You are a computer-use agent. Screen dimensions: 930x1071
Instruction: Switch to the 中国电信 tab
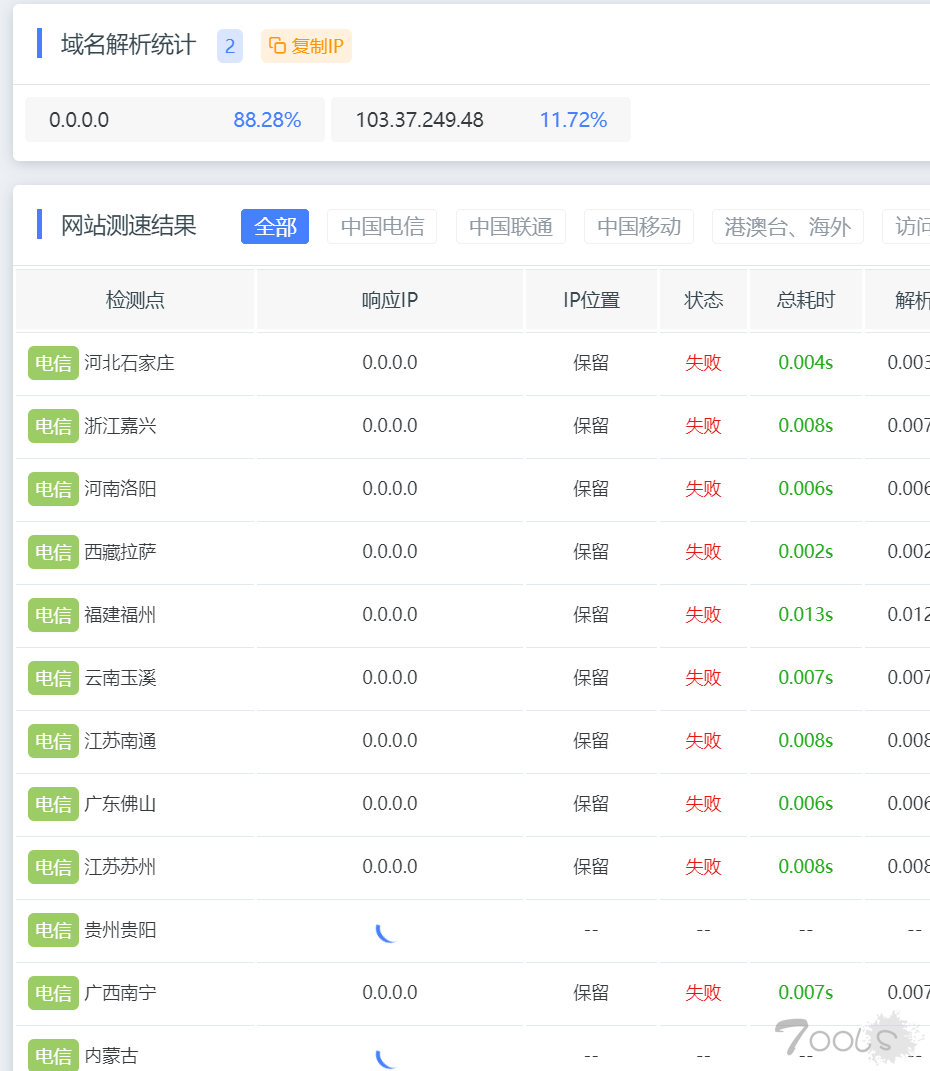tap(382, 227)
